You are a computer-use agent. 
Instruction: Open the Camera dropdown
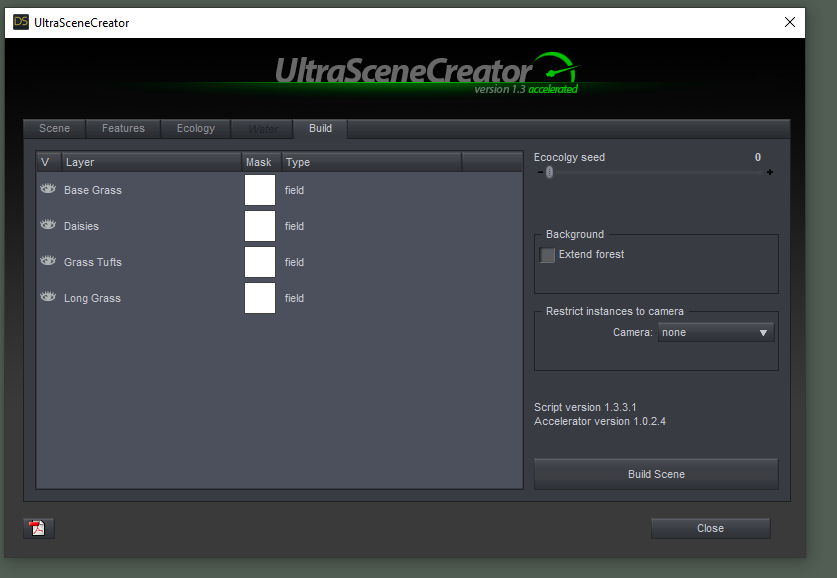716,332
